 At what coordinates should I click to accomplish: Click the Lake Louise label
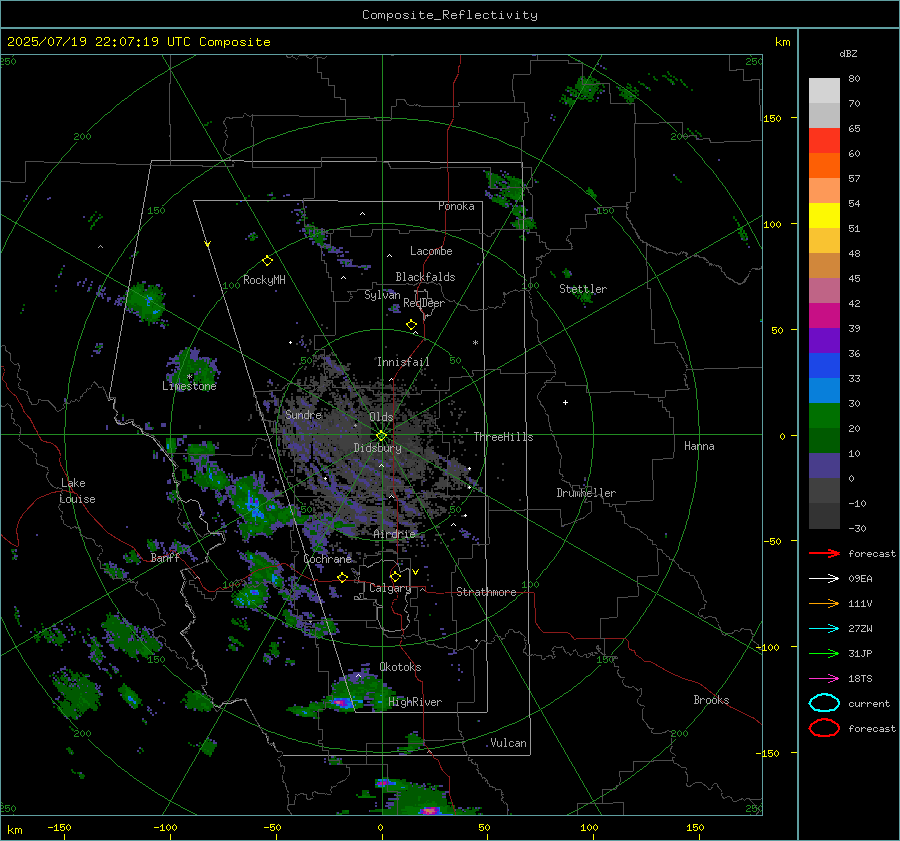77,491
